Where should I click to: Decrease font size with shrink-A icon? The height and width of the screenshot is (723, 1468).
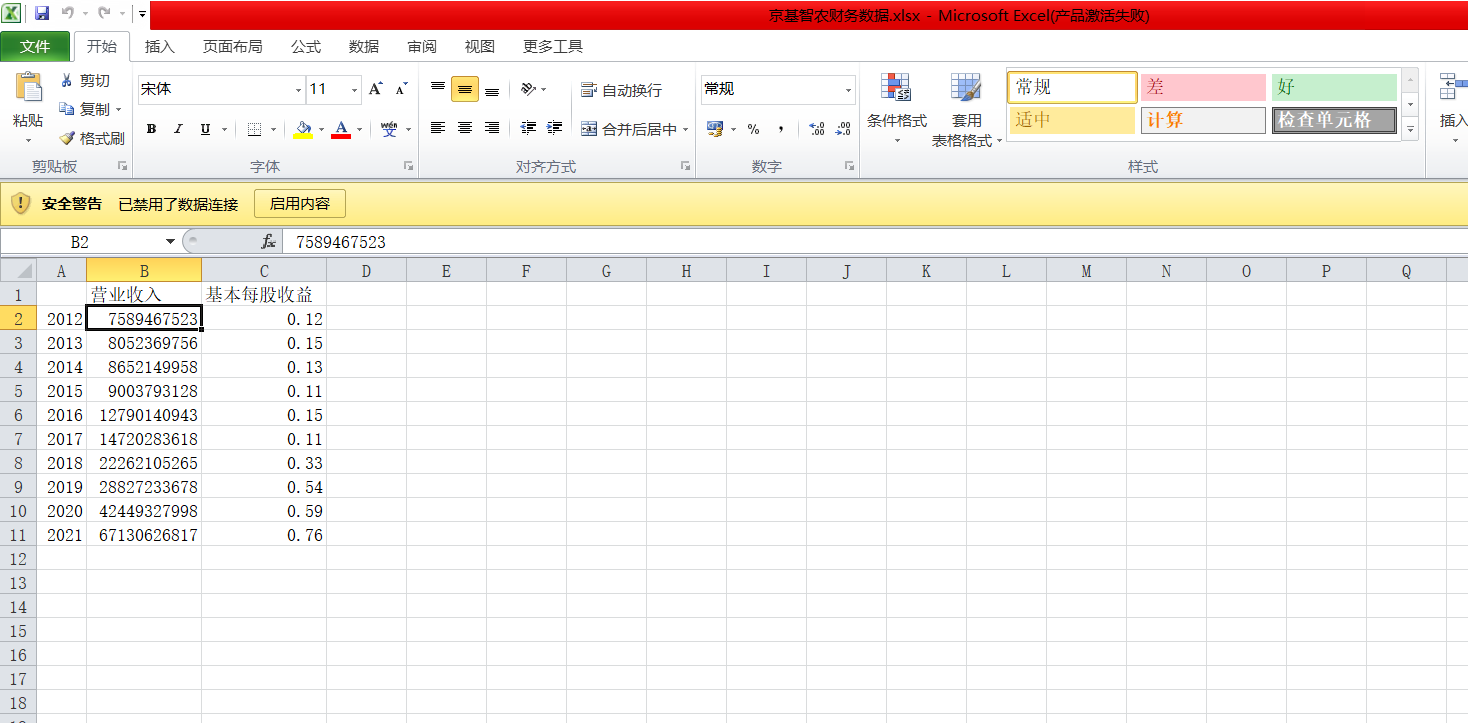pyautogui.click(x=401, y=89)
